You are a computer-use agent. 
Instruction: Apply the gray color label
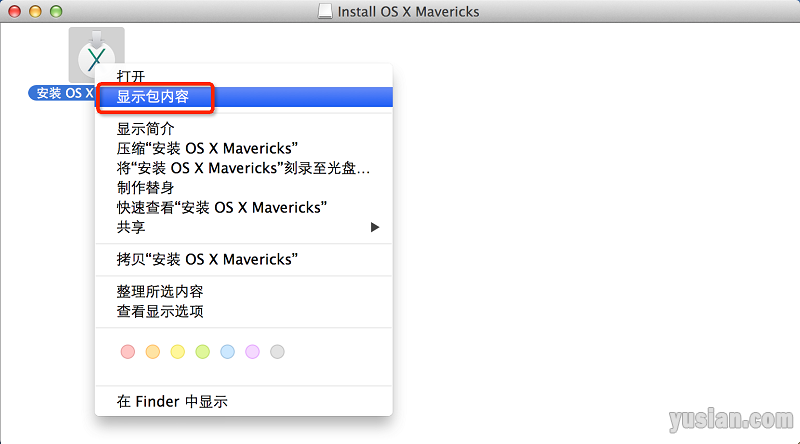[277, 352]
